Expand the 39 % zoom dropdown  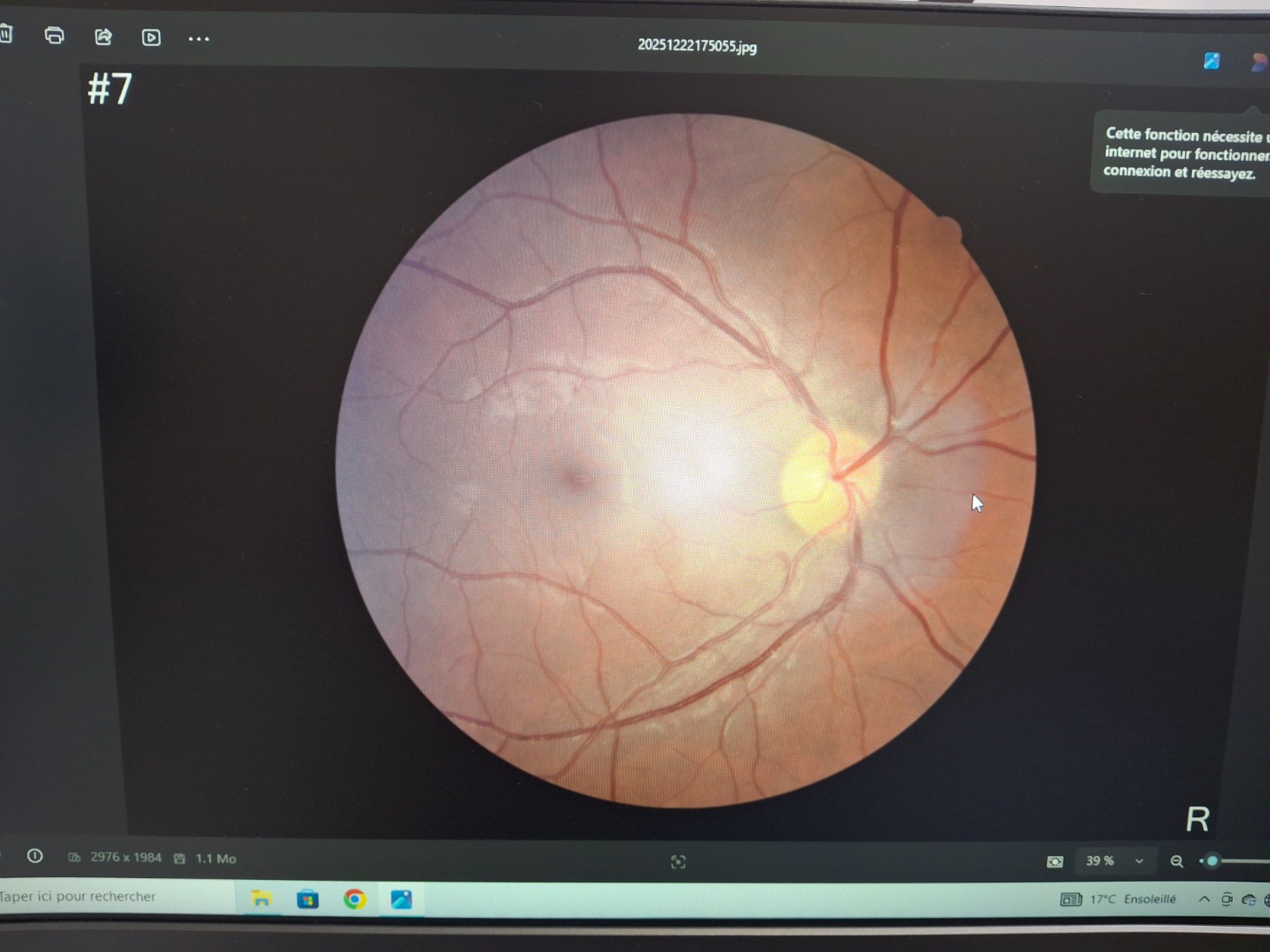[x=1139, y=861]
